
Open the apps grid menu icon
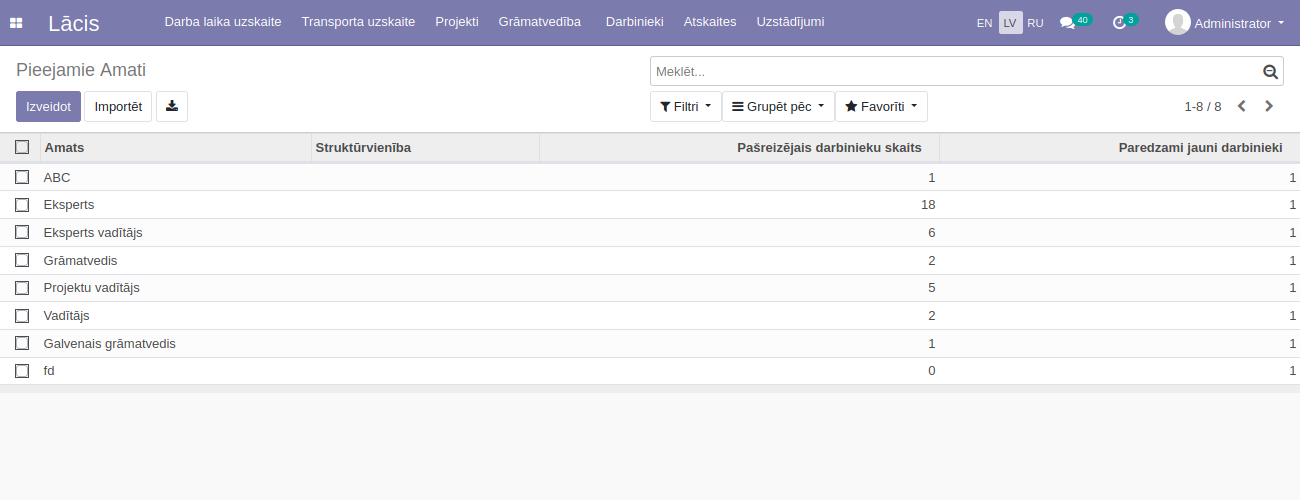(x=16, y=23)
